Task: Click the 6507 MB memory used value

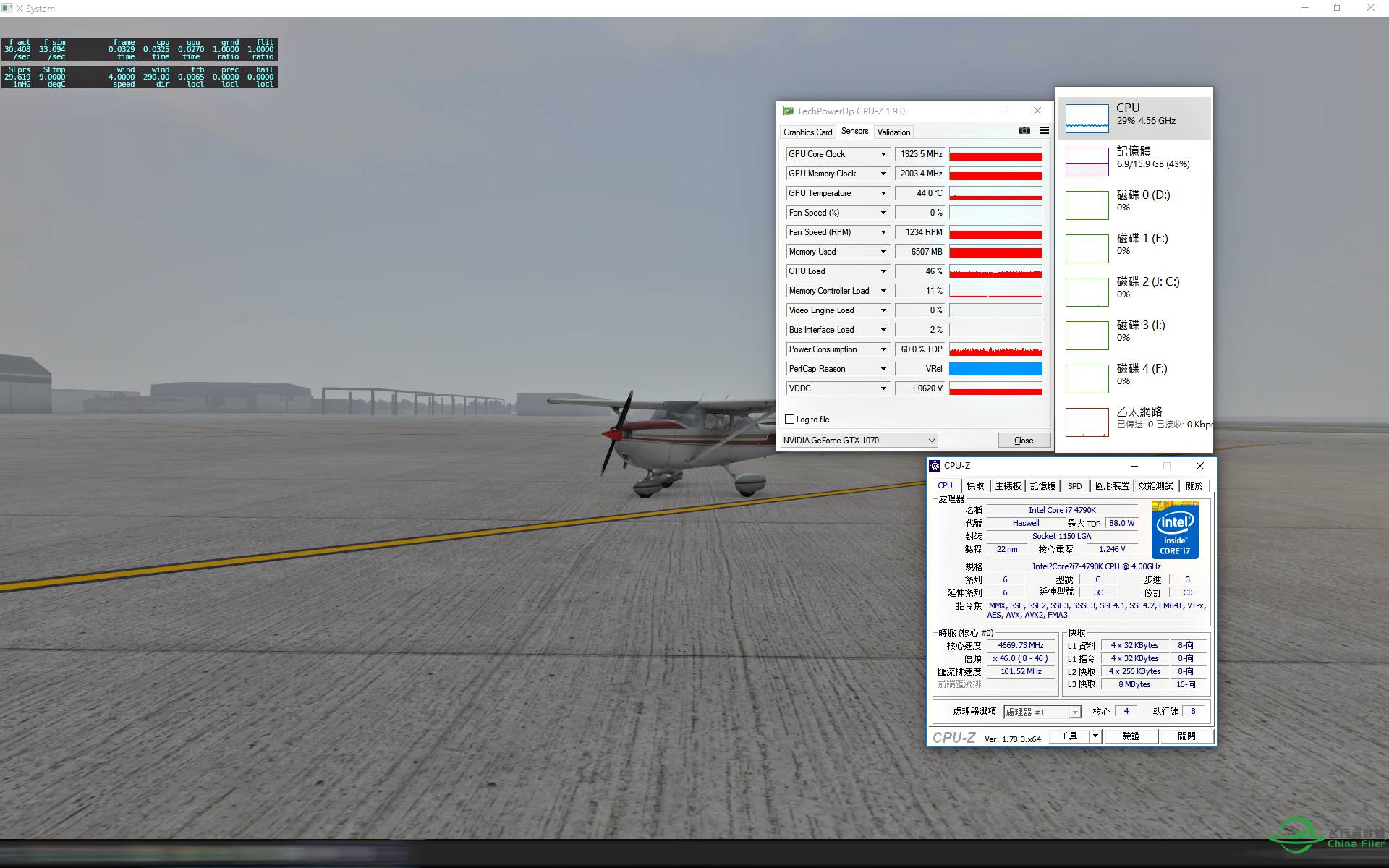Action: pyautogui.click(x=920, y=252)
